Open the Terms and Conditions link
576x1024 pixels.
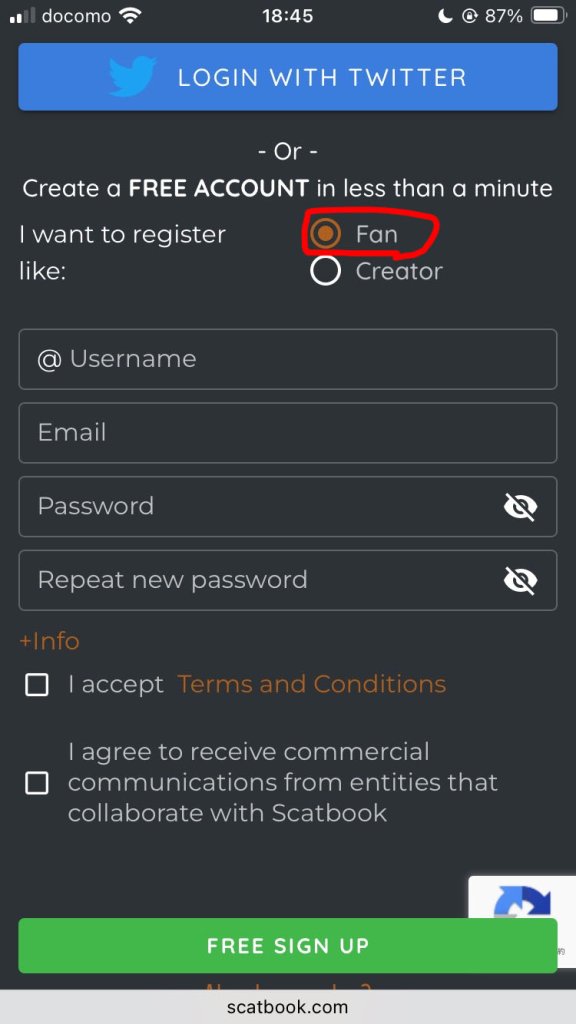tap(312, 684)
